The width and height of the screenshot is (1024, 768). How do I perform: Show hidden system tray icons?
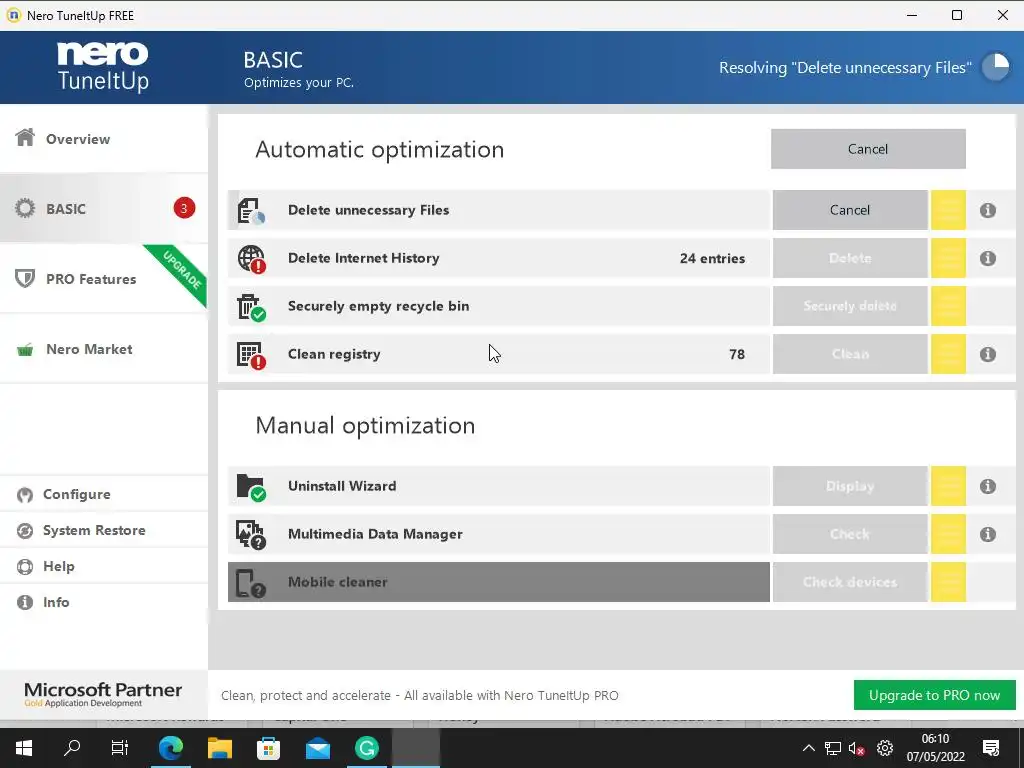tap(808, 748)
